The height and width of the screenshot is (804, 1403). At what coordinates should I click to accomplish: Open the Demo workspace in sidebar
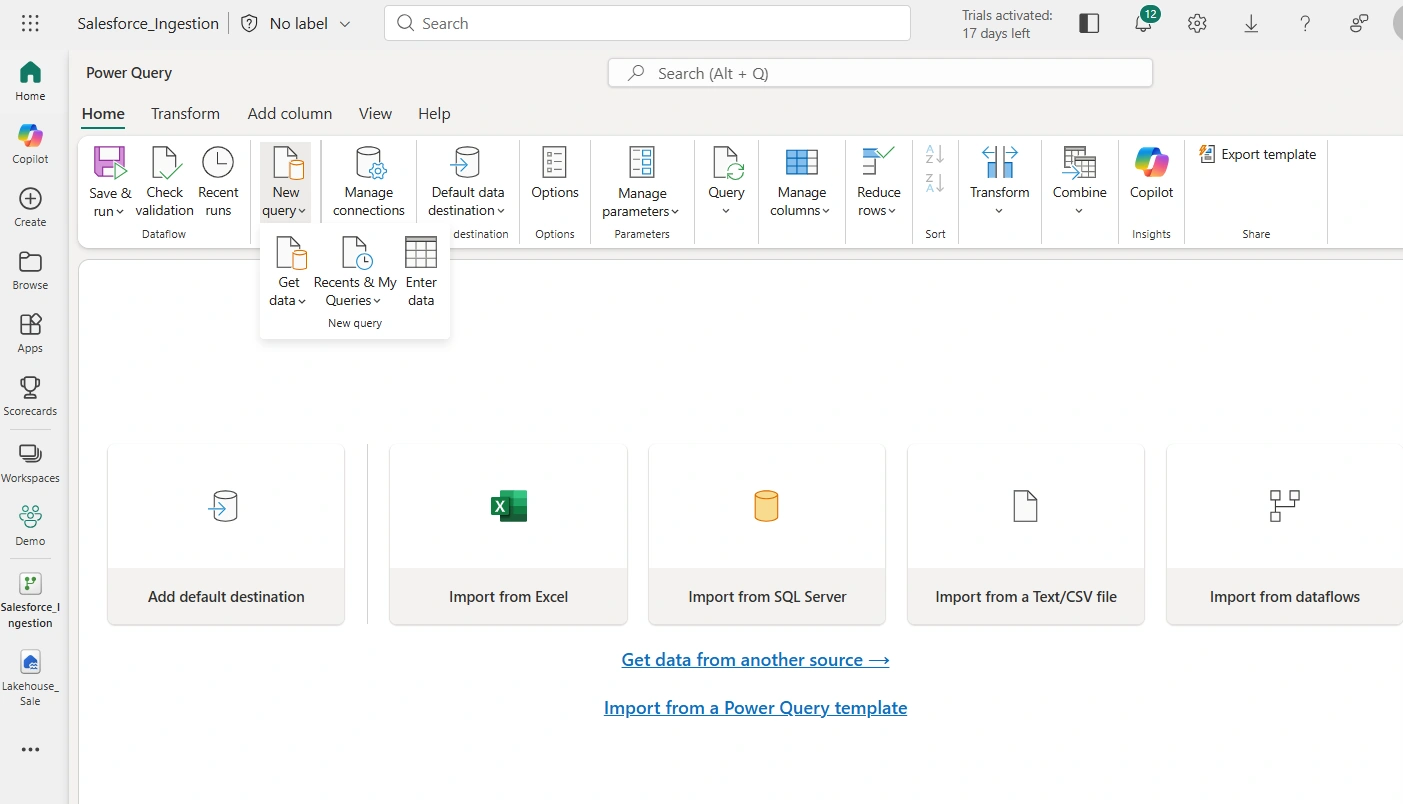[30, 526]
